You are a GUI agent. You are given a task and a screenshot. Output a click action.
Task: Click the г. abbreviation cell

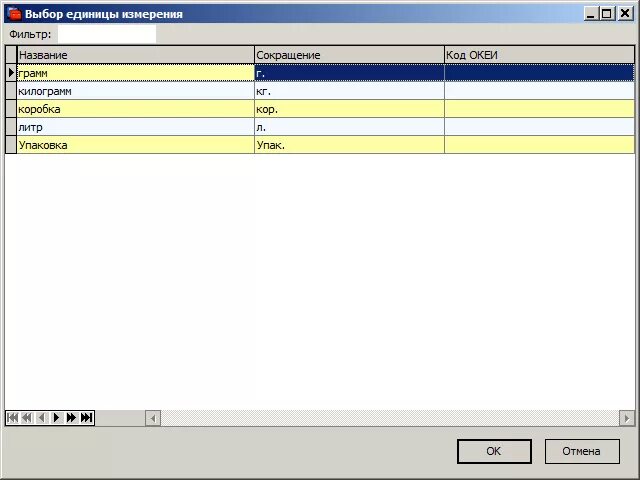349,73
